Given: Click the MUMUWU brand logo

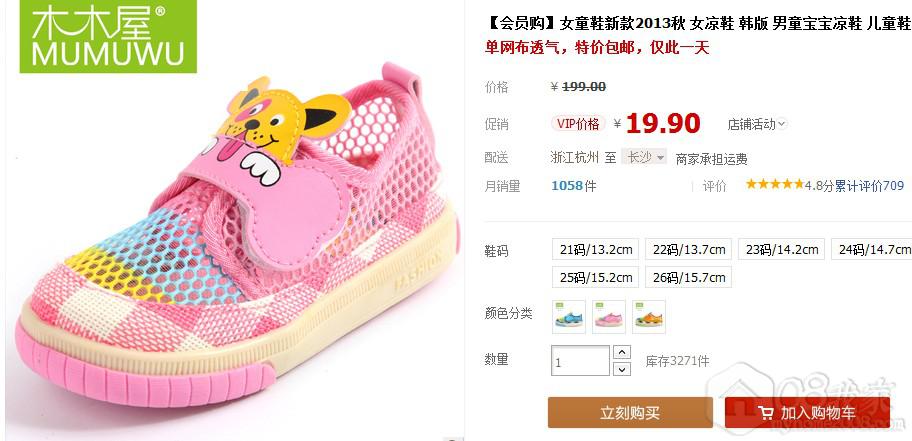Looking at the screenshot, I should [108, 36].
